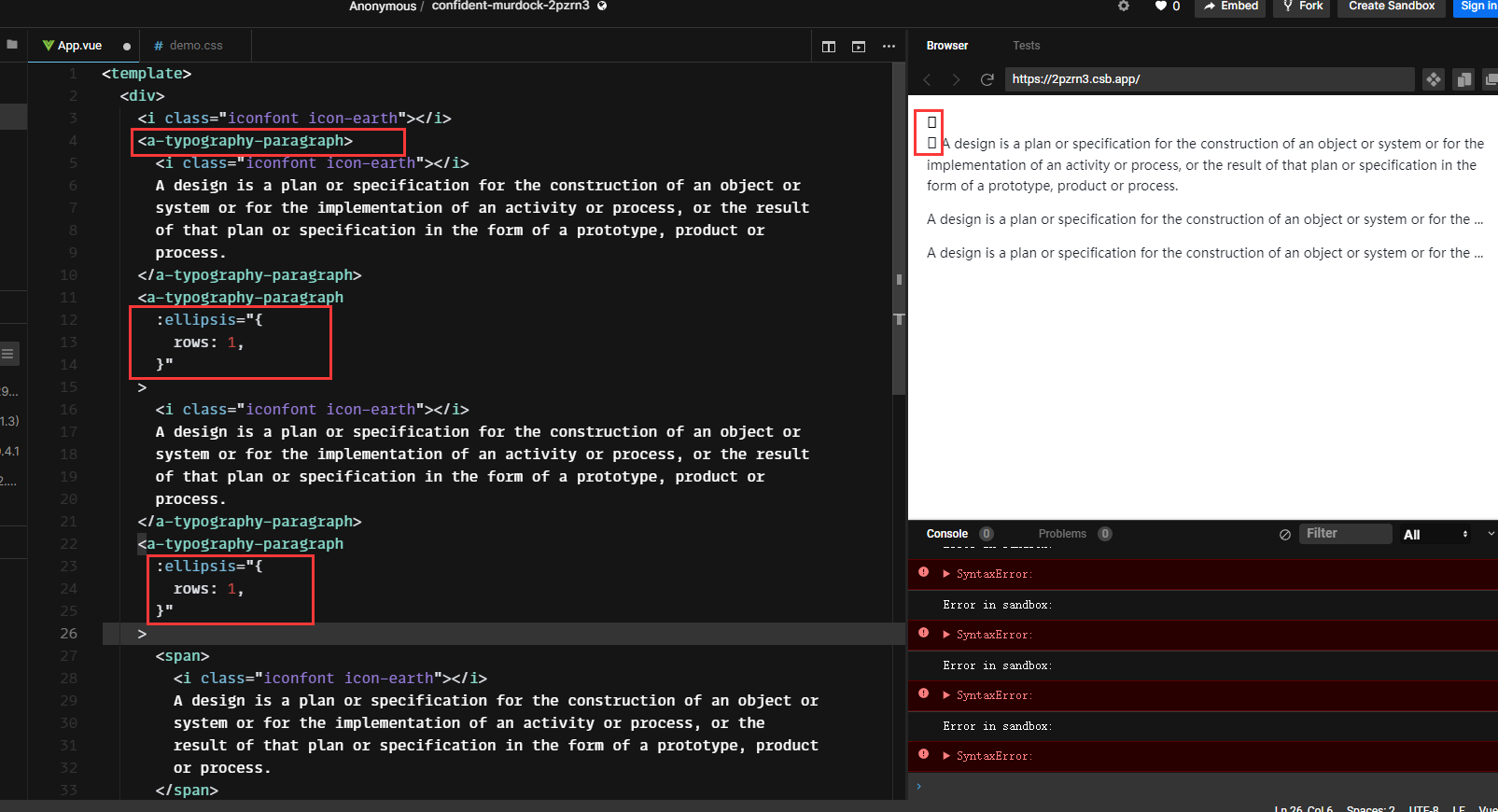Viewport: 1498px width, 812px height.
Task: Click the Create Sandbox button
Action: tap(1392, 7)
